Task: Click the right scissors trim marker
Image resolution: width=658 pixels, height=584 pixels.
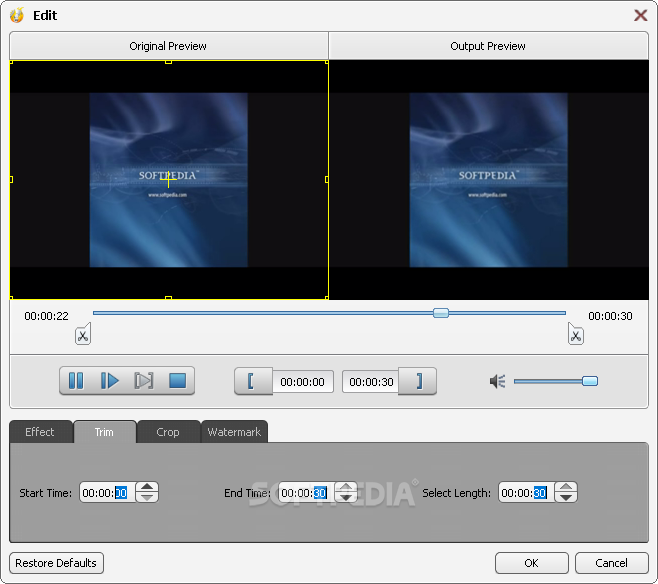Action: click(575, 334)
